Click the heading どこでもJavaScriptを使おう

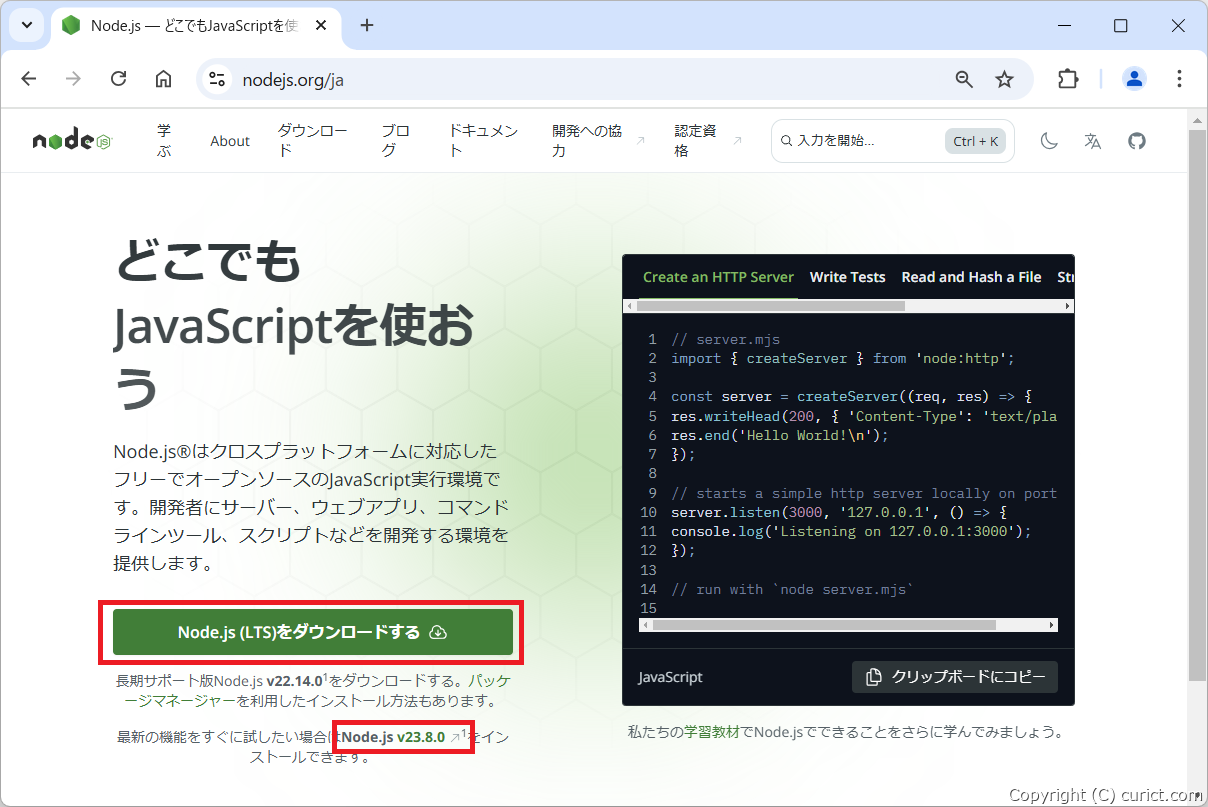point(295,325)
